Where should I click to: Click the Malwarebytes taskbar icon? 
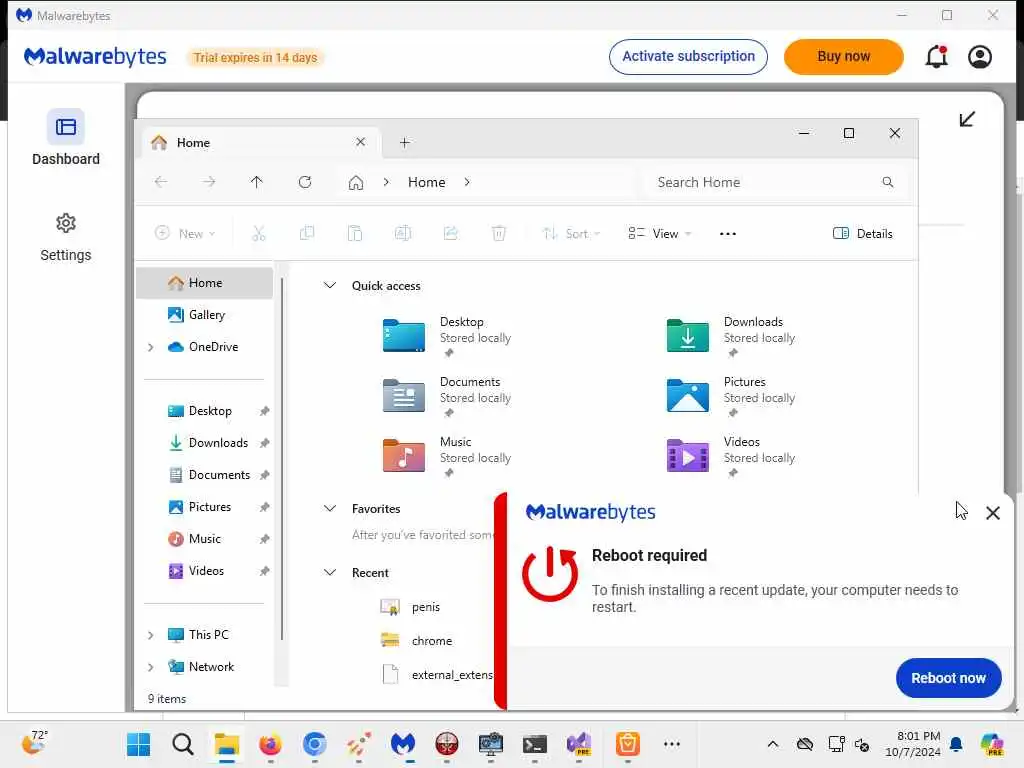pyautogui.click(x=403, y=744)
